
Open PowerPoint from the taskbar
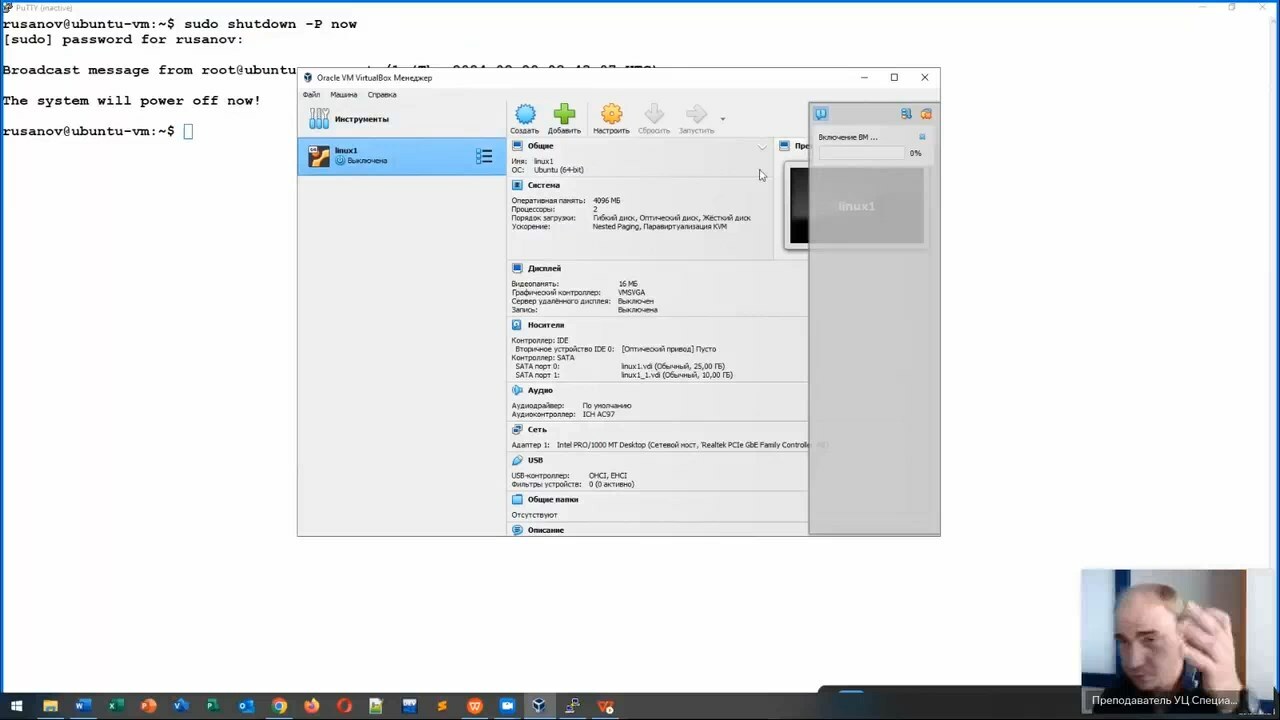148,706
